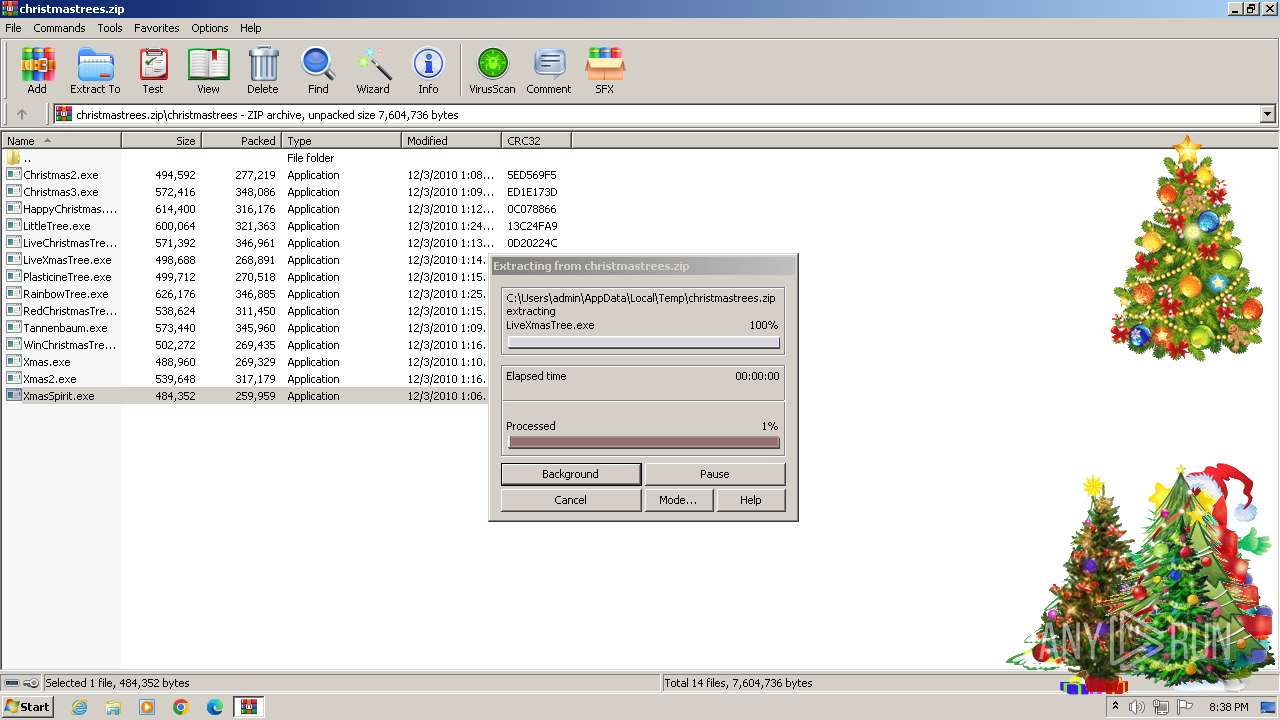Run the Test archive tool
Image resolution: width=1280 pixels, height=720 pixels.
pyautogui.click(x=153, y=71)
